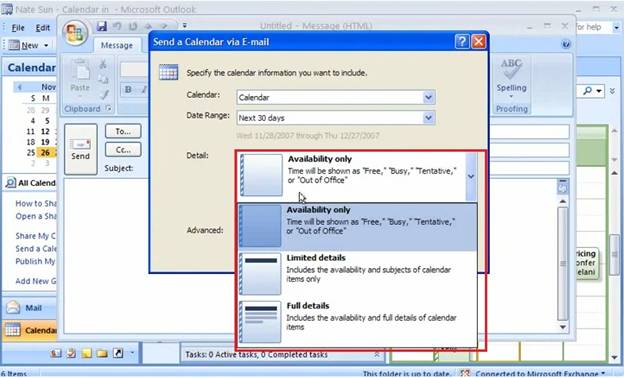
Task: Click the Cc... button
Action: click(123, 150)
